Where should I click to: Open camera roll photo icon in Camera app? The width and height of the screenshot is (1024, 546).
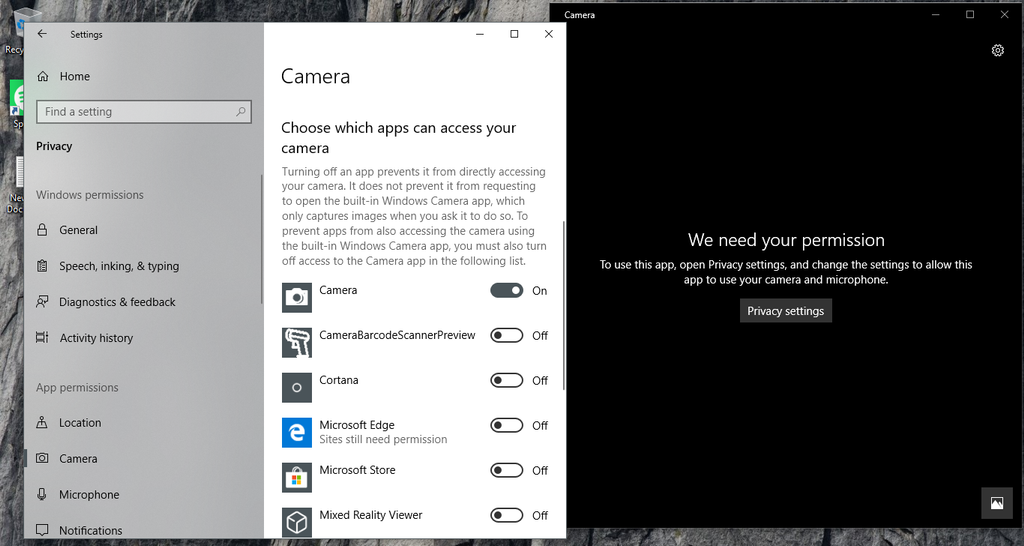click(997, 503)
